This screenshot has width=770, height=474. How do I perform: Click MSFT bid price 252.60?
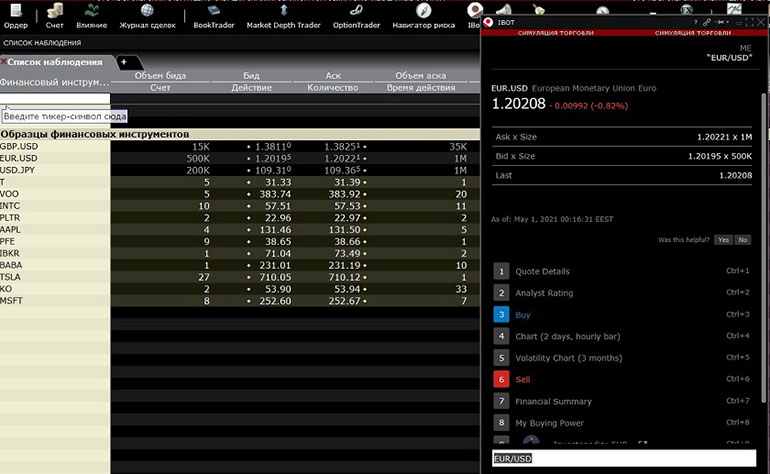point(275,301)
